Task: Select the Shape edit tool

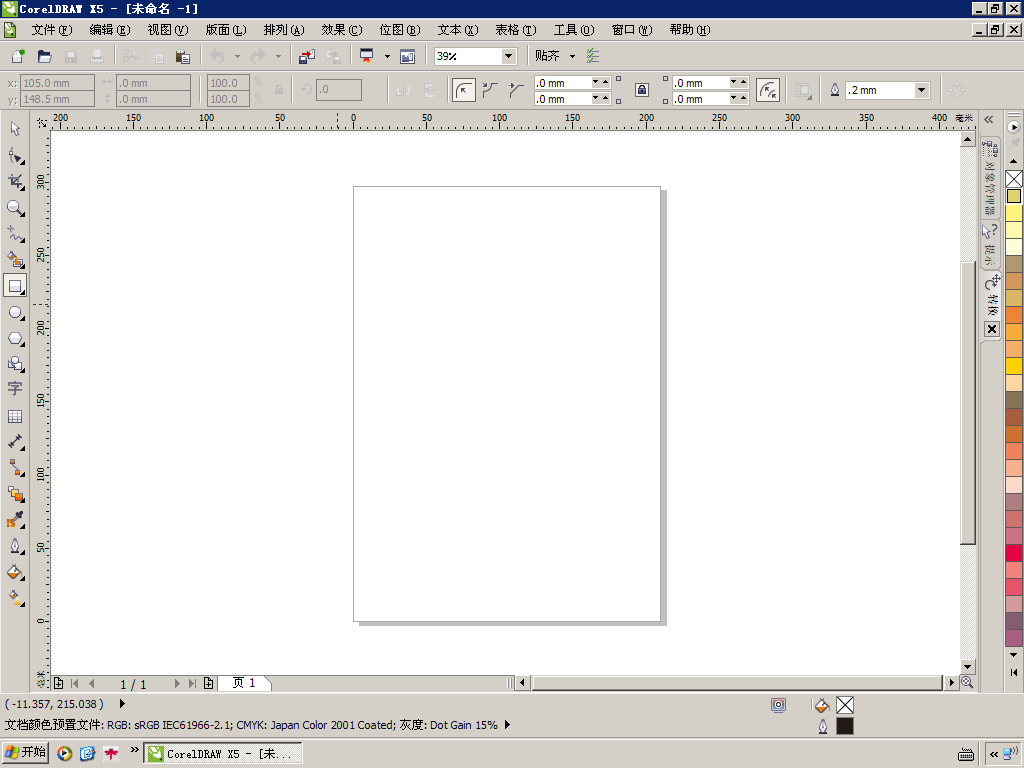Action: pyautogui.click(x=15, y=155)
